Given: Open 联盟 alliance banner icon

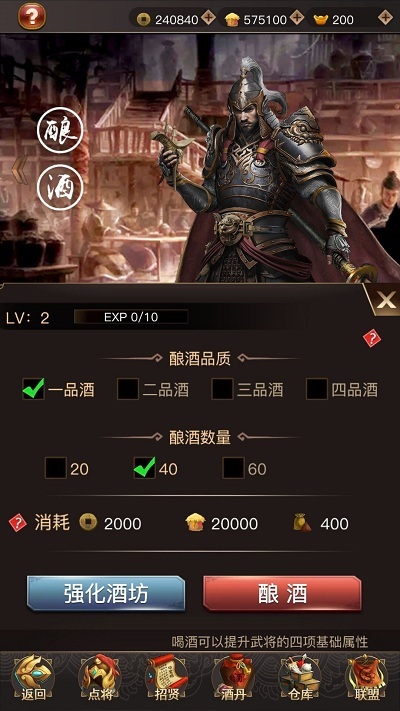Looking at the screenshot, I should point(366,678).
